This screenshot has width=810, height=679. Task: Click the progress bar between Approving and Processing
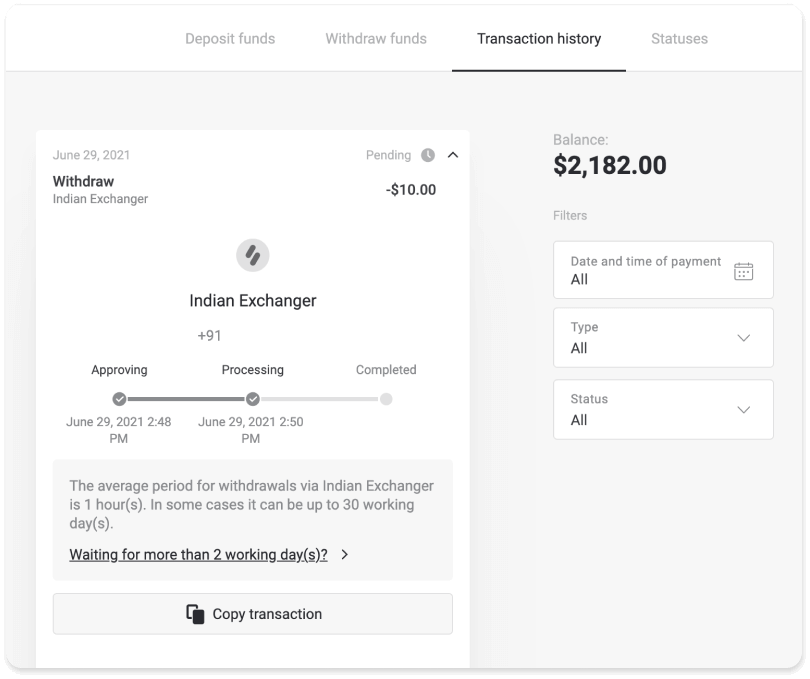pos(186,397)
